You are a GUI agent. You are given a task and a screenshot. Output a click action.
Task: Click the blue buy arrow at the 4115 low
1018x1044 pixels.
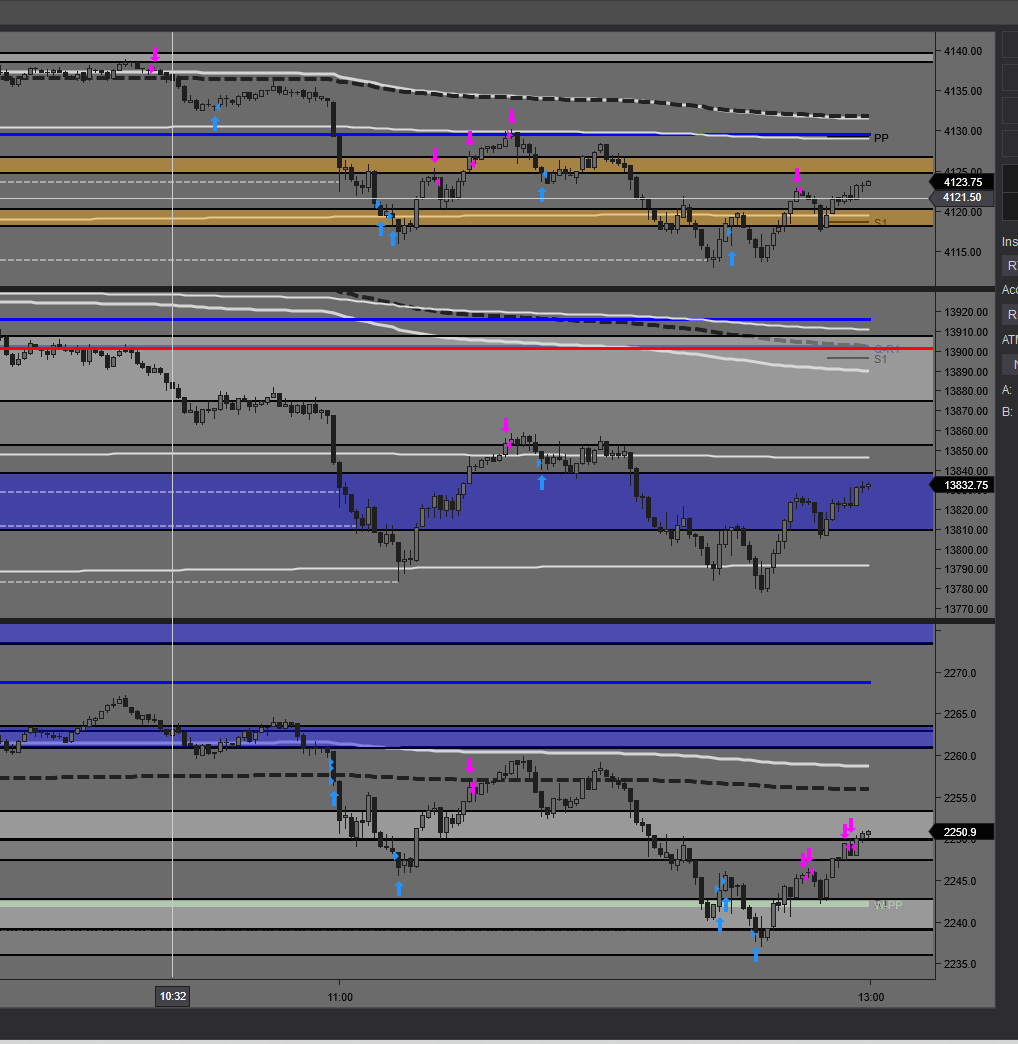pos(732,258)
